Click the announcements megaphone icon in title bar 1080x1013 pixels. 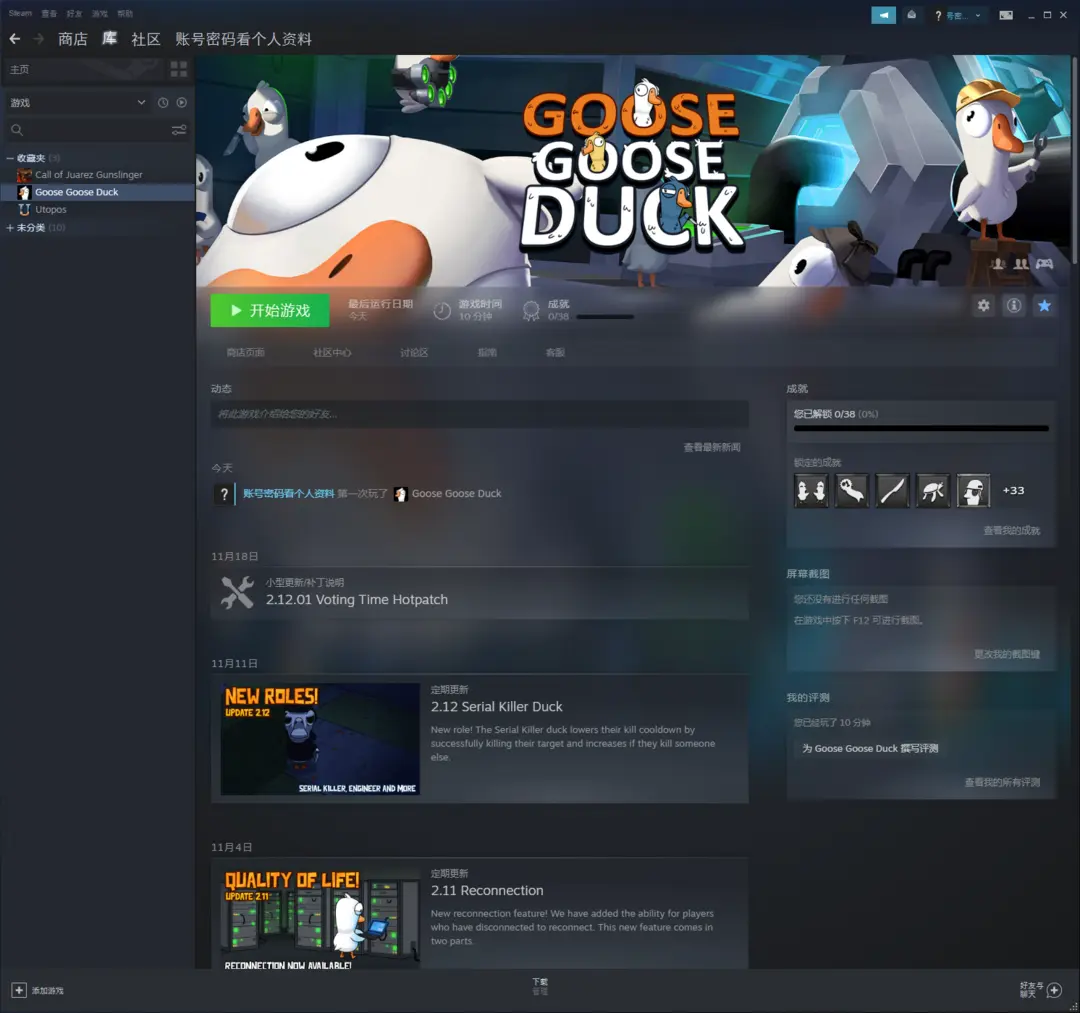click(x=884, y=14)
